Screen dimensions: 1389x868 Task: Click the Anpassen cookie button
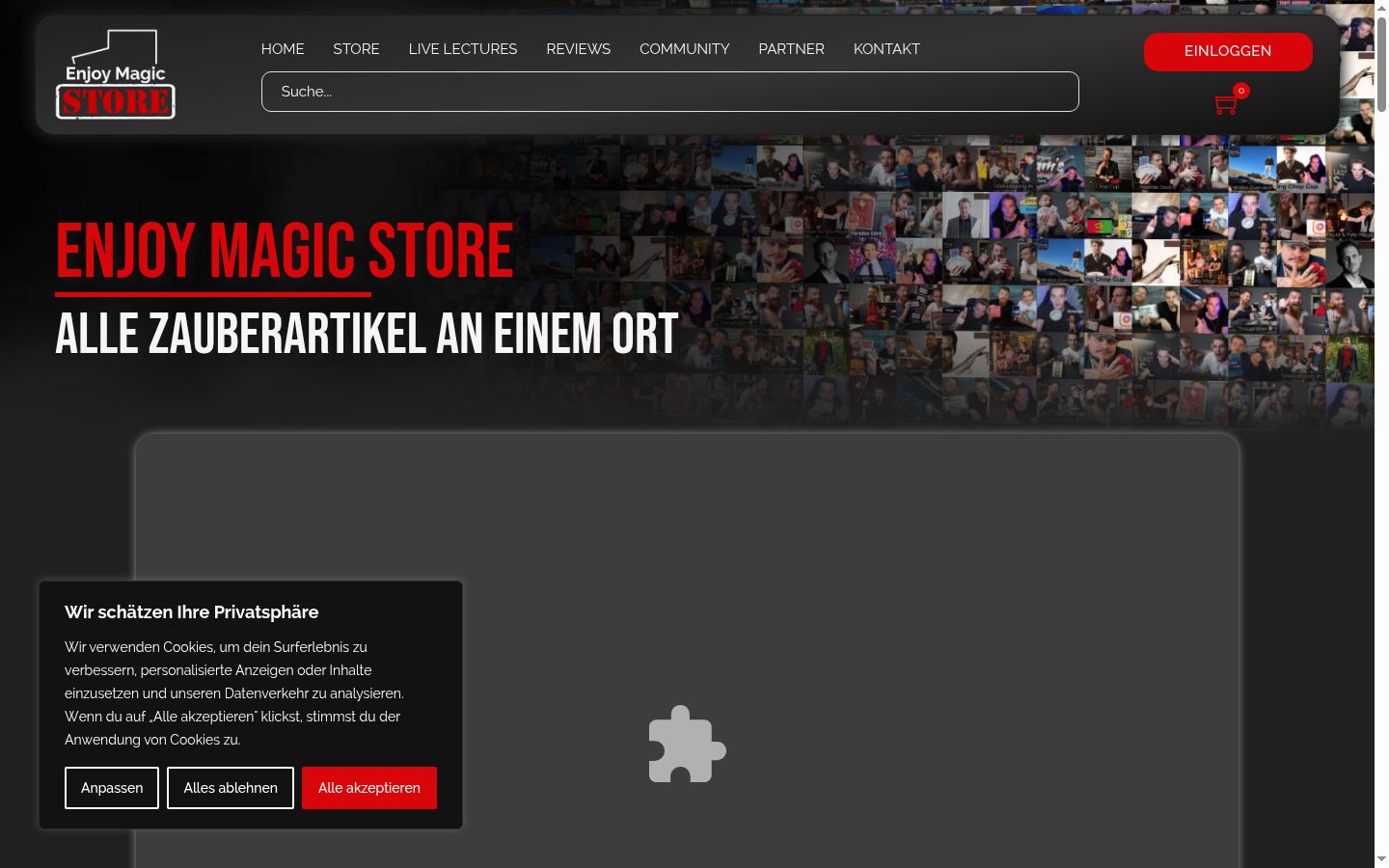112,788
